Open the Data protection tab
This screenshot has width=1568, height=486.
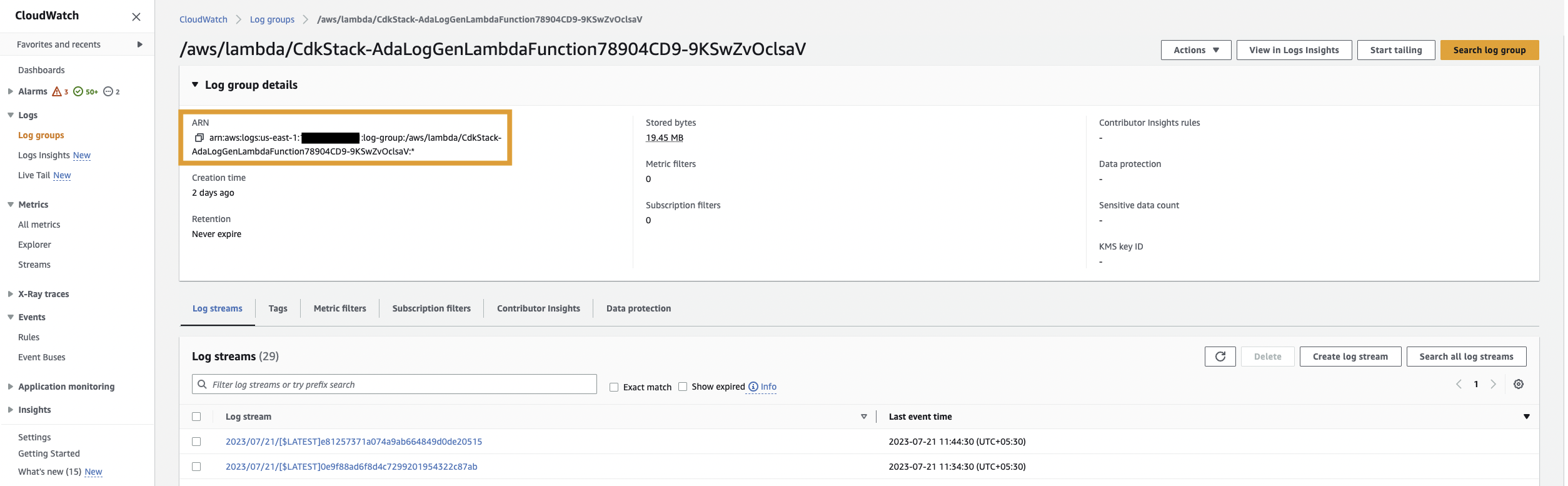click(x=638, y=308)
